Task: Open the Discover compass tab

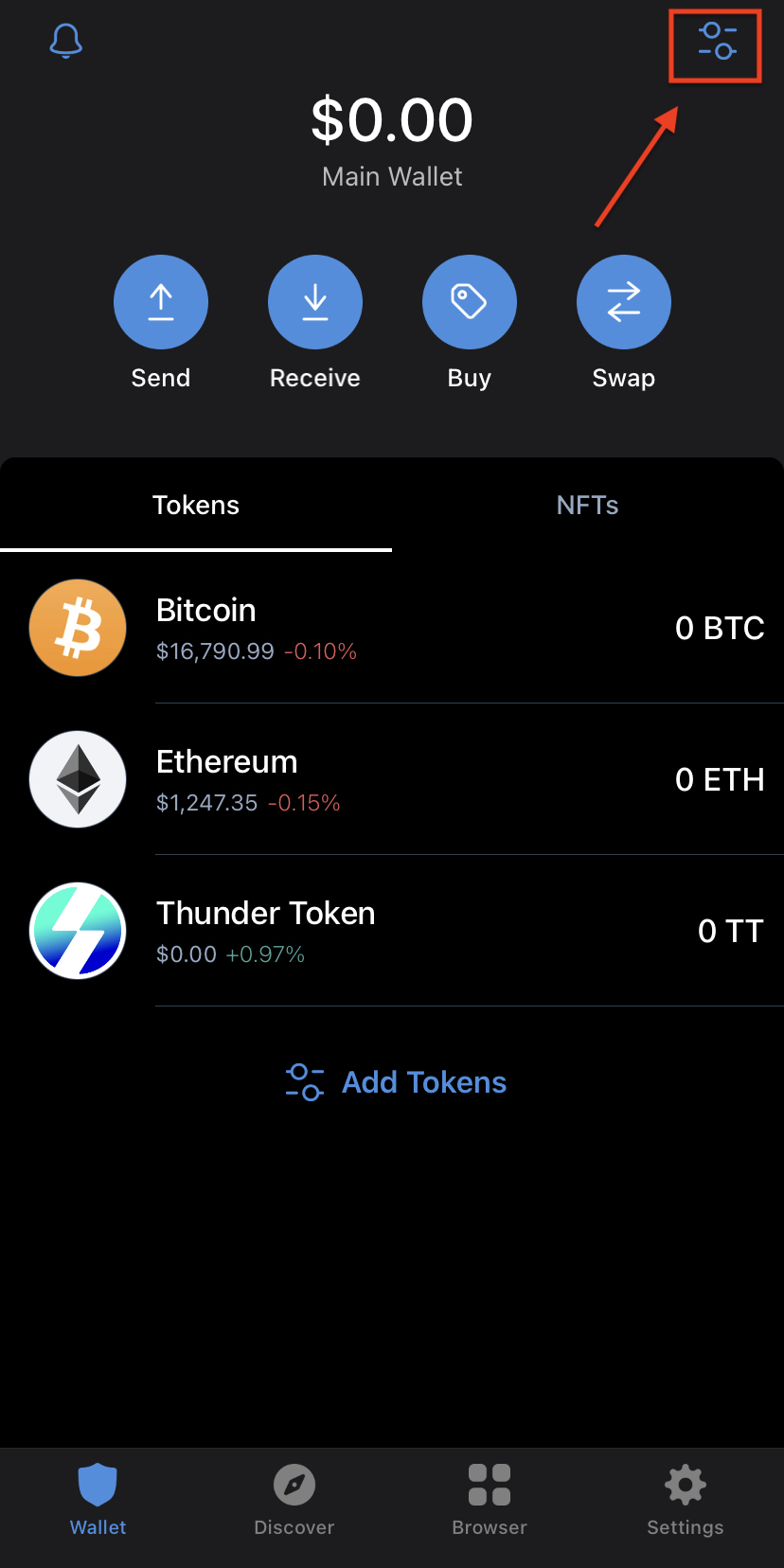Action: coord(294,1501)
